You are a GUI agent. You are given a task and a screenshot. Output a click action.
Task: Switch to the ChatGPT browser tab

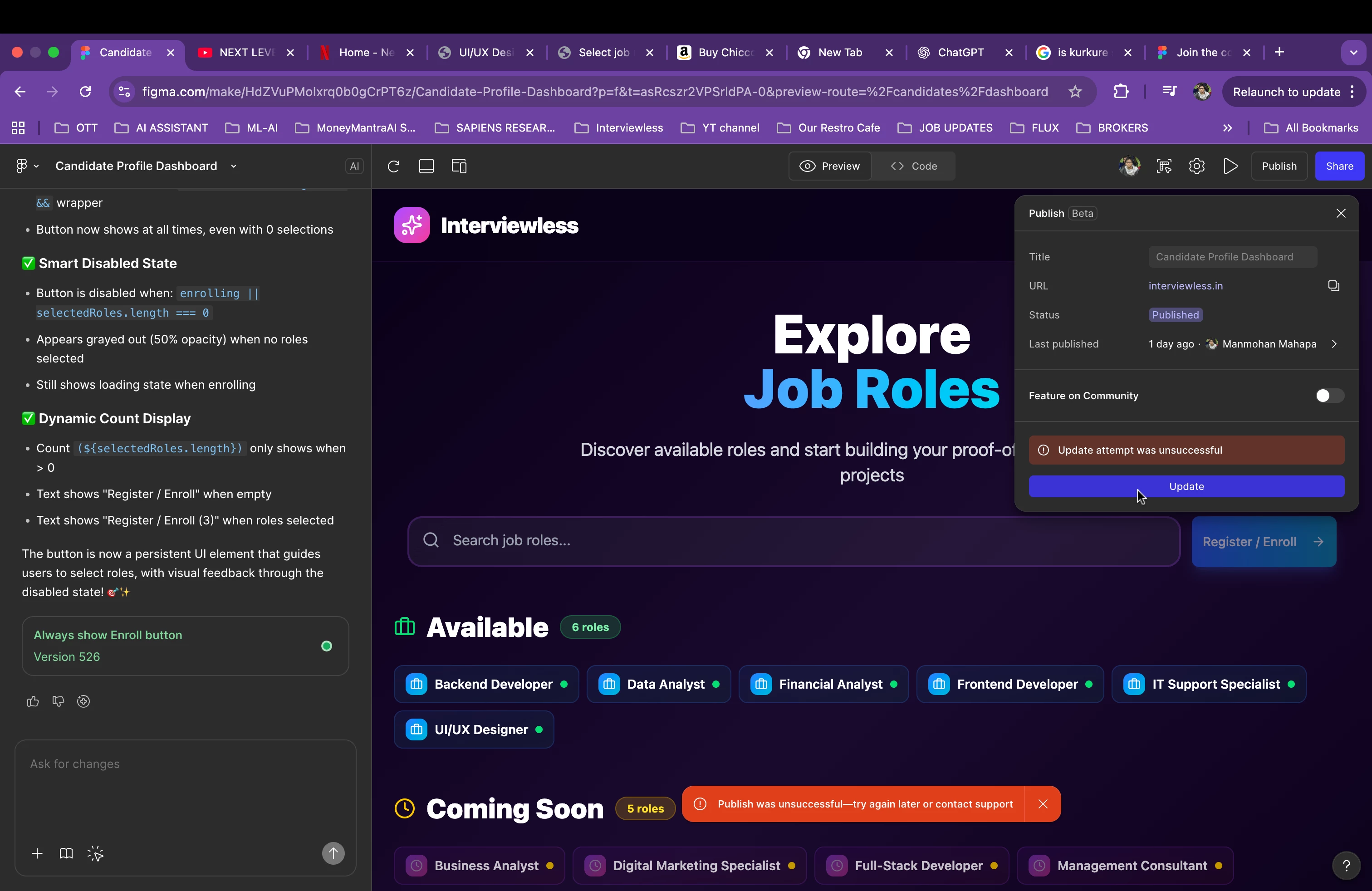960,53
